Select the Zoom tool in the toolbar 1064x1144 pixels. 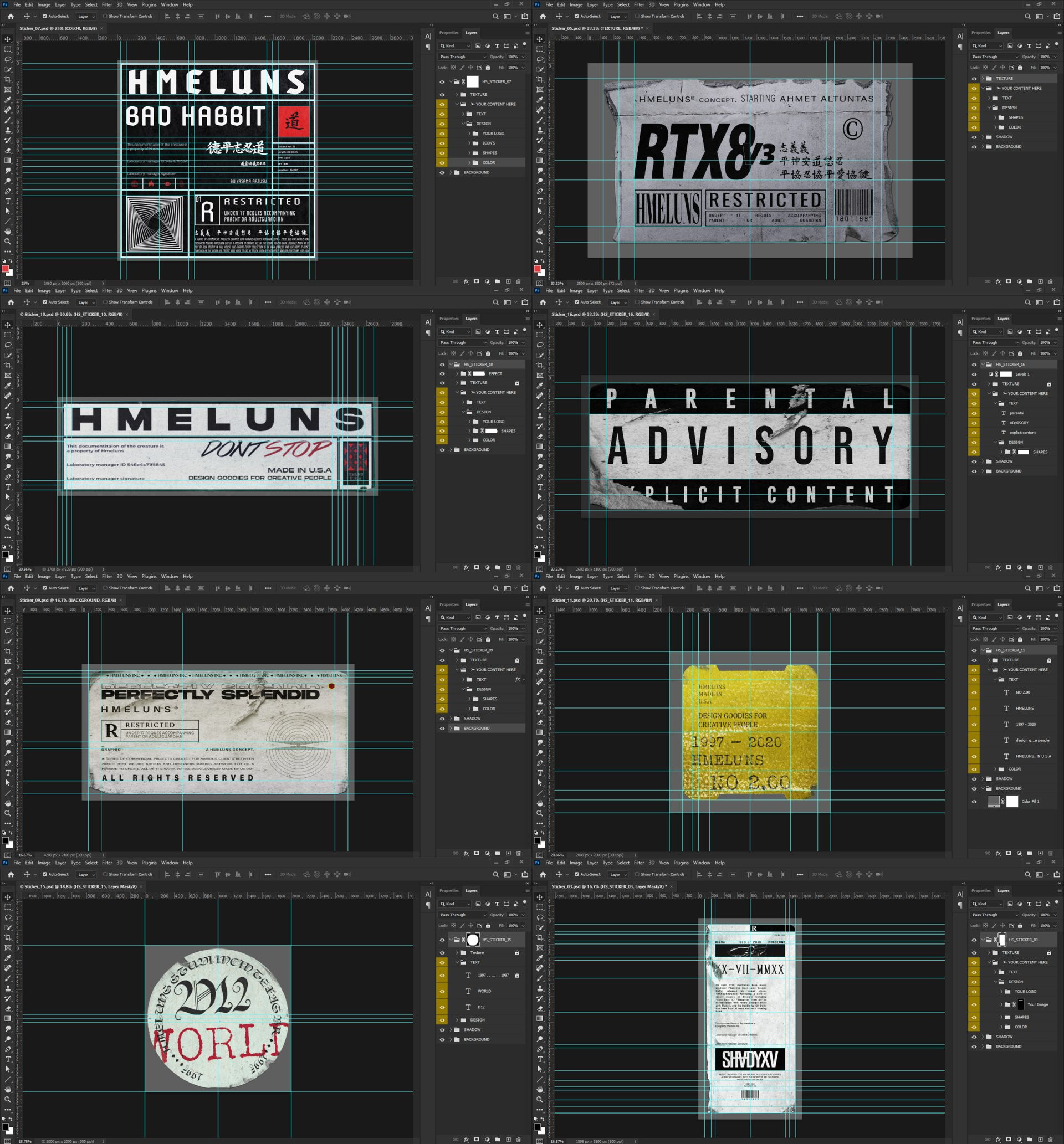[8, 242]
